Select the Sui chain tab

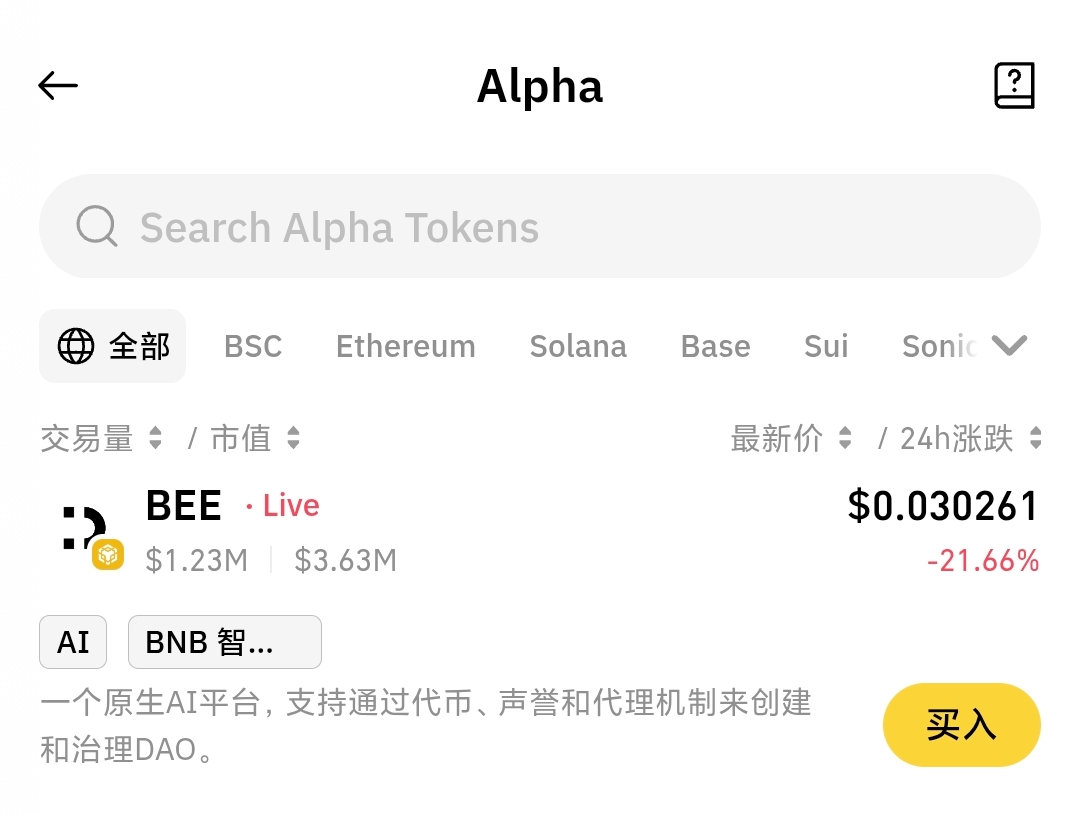click(x=826, y=347)
